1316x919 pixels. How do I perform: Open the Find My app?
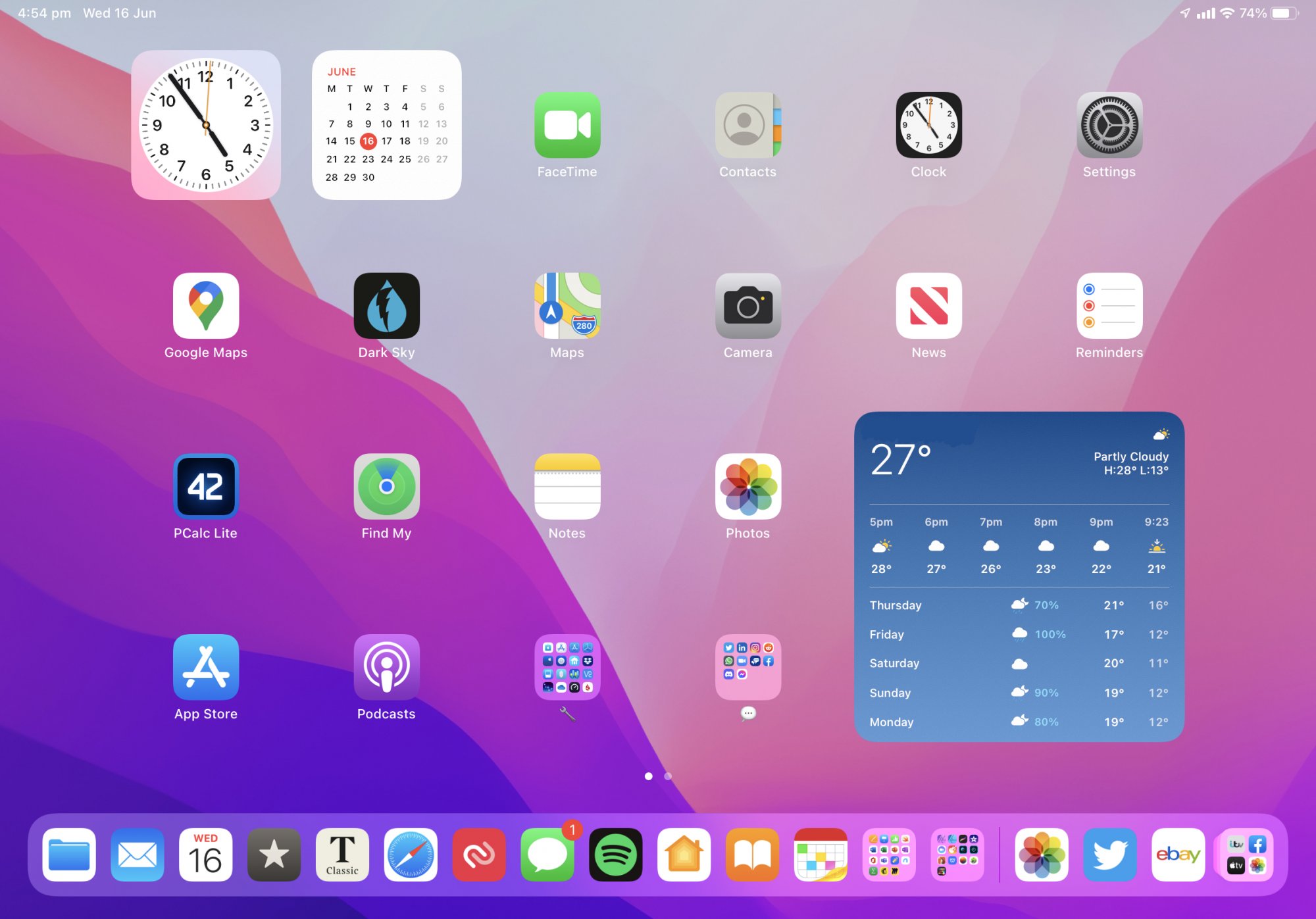386,487
